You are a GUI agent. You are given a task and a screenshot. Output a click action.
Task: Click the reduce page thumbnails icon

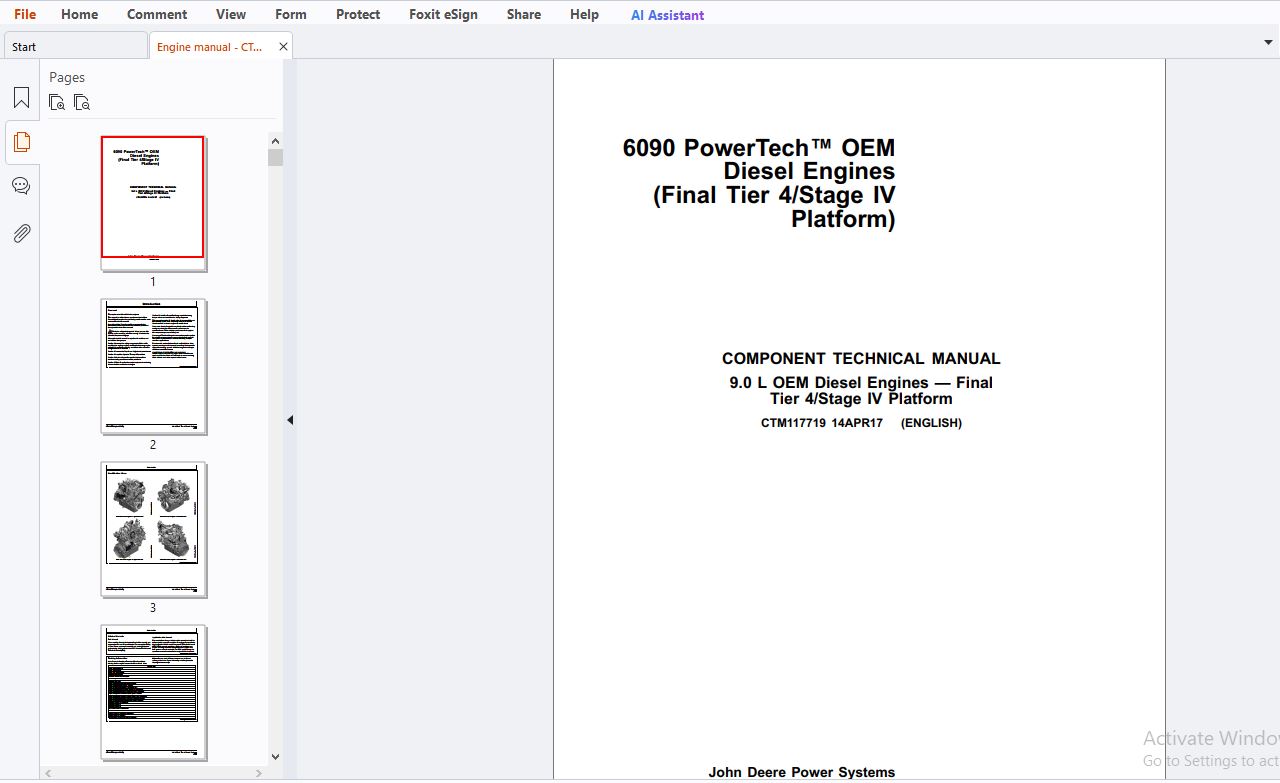(x=82, y=102)
